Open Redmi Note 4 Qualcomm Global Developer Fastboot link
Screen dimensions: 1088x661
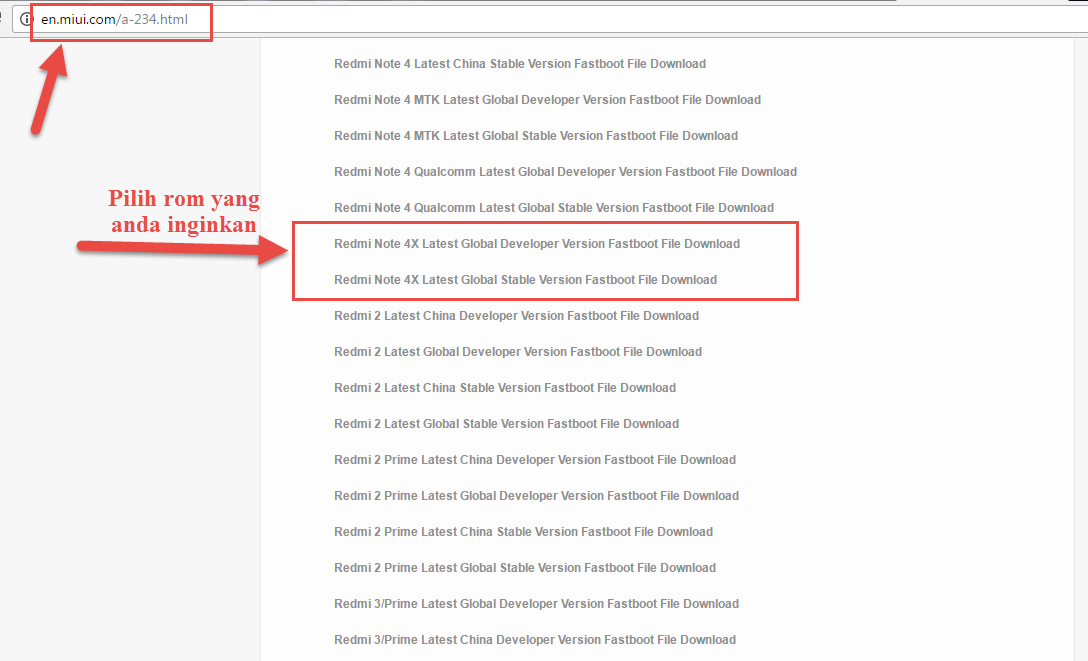566,172
